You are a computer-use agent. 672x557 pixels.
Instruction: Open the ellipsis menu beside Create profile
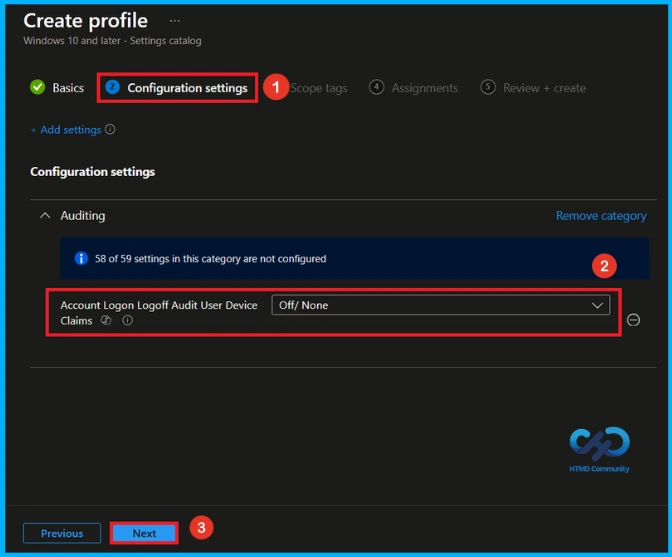click(174, 21)
